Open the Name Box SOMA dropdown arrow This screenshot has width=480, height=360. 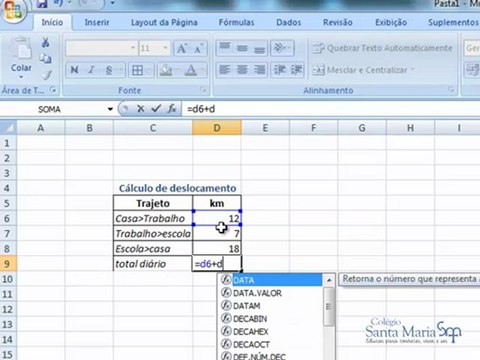click(110, 109)
